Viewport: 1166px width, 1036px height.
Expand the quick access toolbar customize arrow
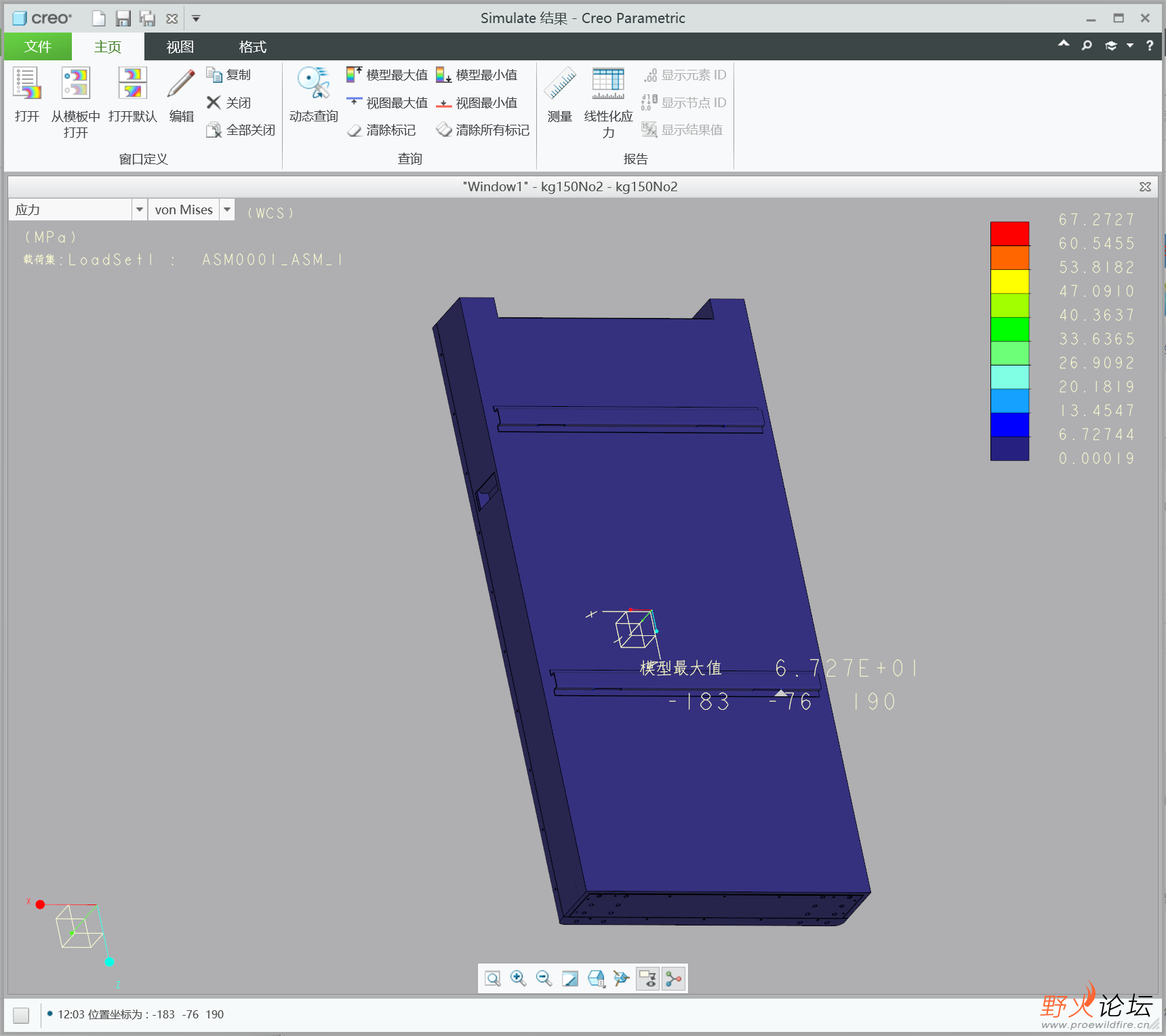(196, 18)
